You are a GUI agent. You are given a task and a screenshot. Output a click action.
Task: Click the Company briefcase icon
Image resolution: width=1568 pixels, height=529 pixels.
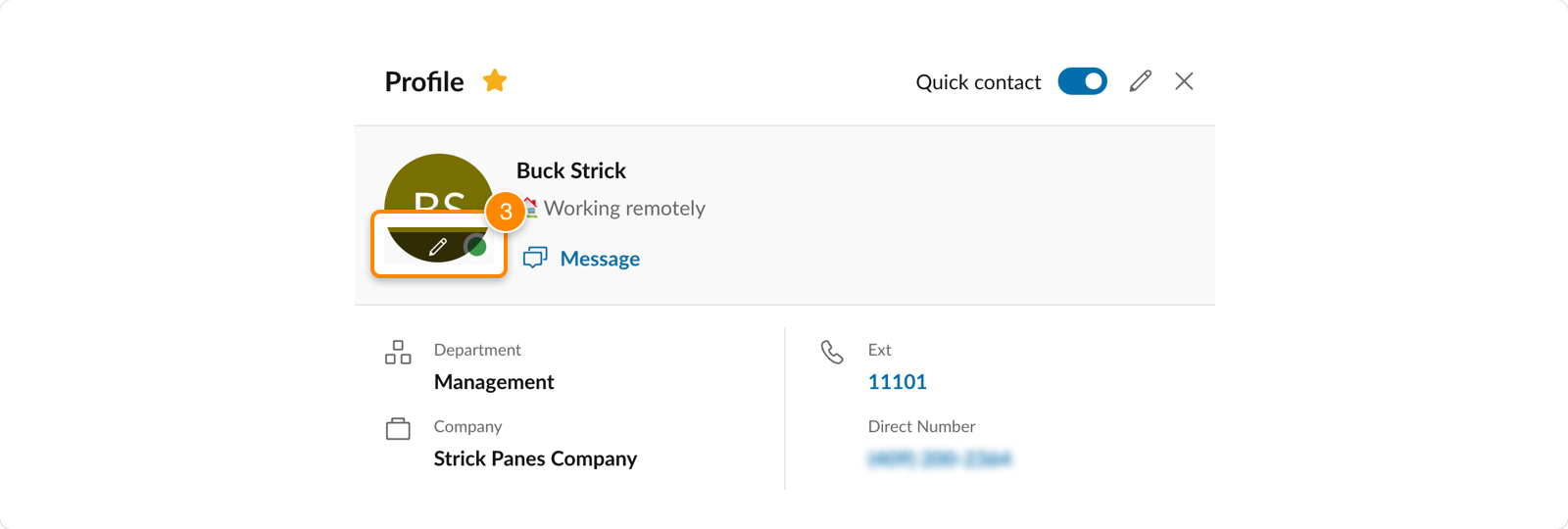click(x=398, y=429)
